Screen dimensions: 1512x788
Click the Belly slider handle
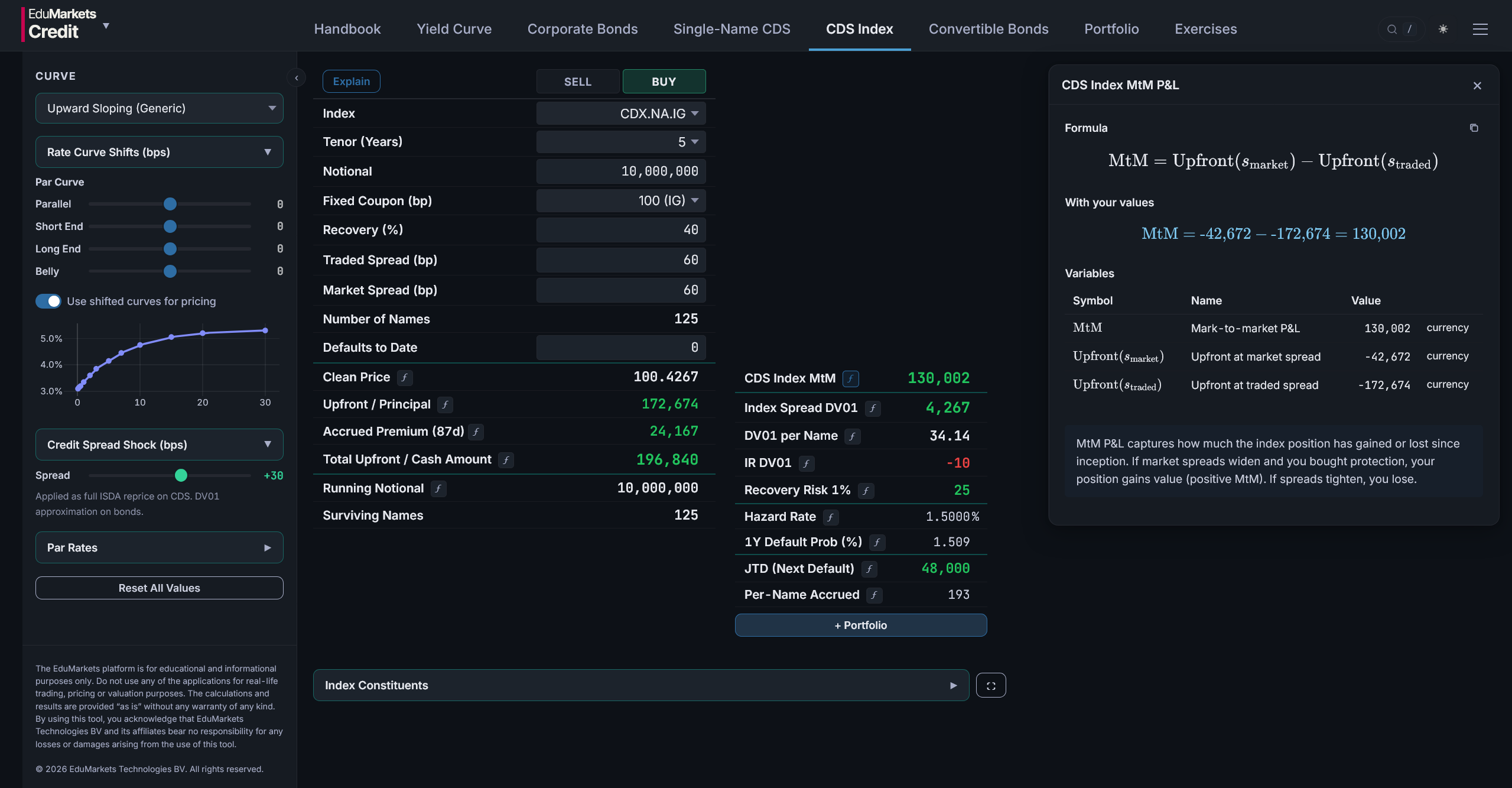[x=170, y=272]
